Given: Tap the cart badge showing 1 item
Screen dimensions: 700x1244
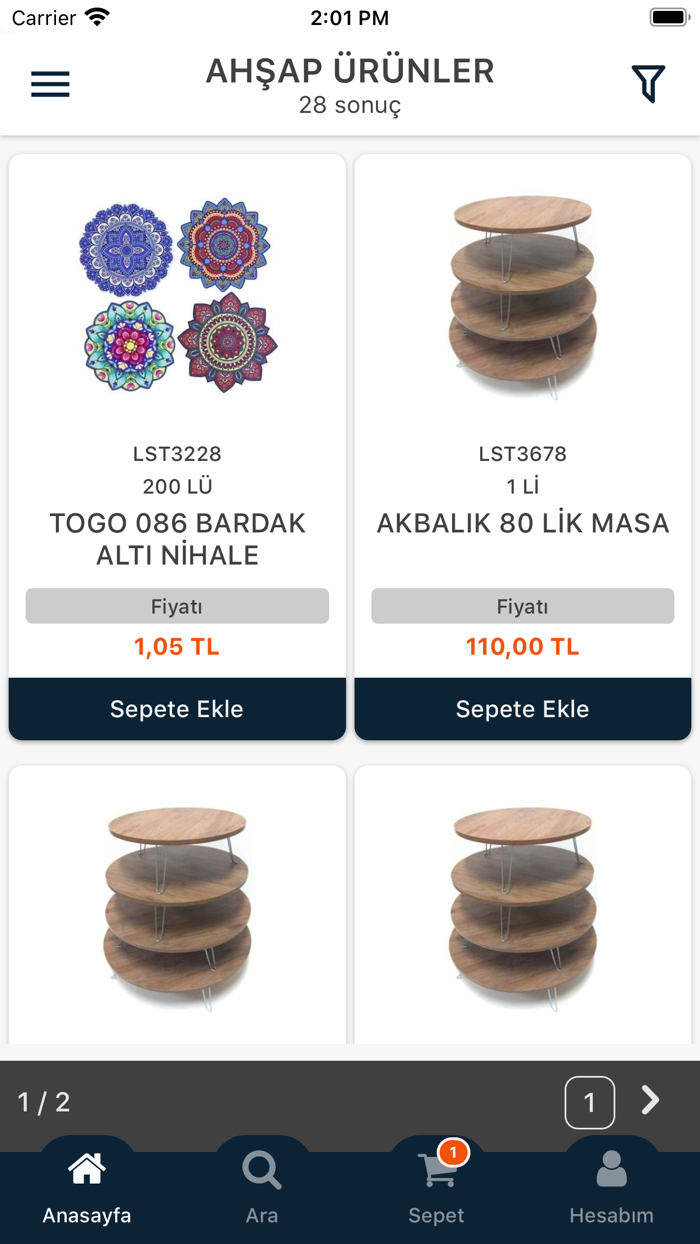Looking at the screenshot, I should 454,1152.
